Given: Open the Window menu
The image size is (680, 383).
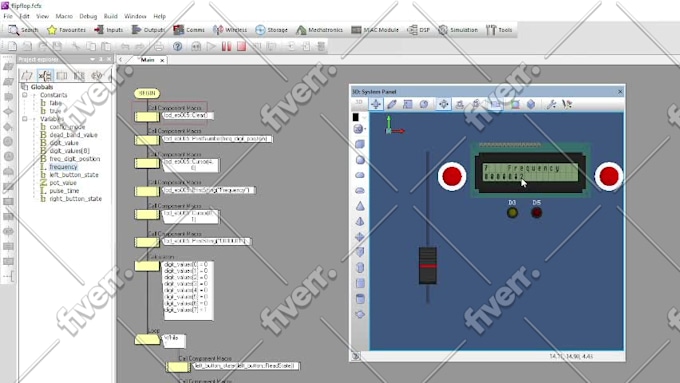Looking at the screenshot, I should point(135,16).
